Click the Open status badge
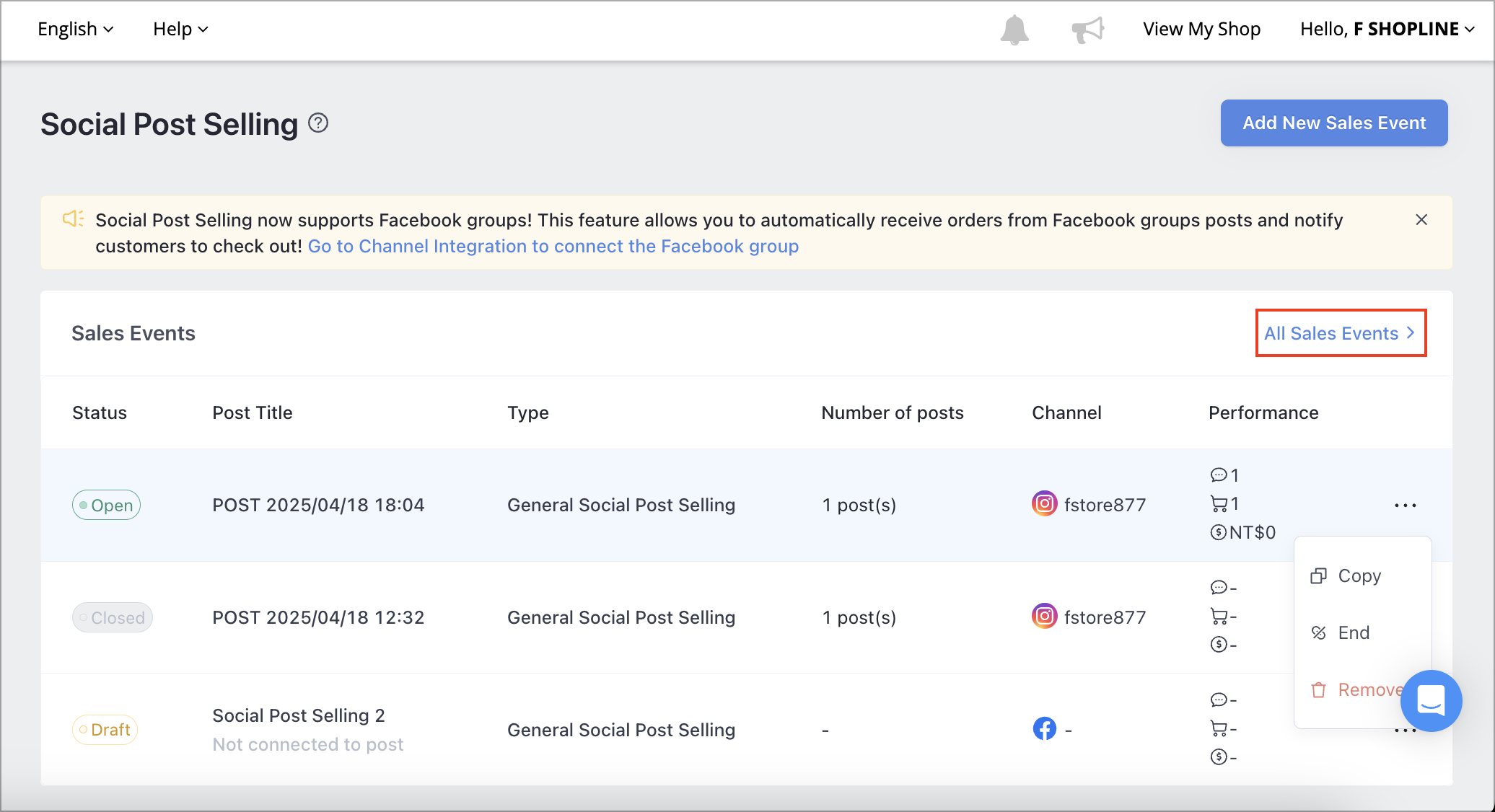1495x812 pixels. 106,506
